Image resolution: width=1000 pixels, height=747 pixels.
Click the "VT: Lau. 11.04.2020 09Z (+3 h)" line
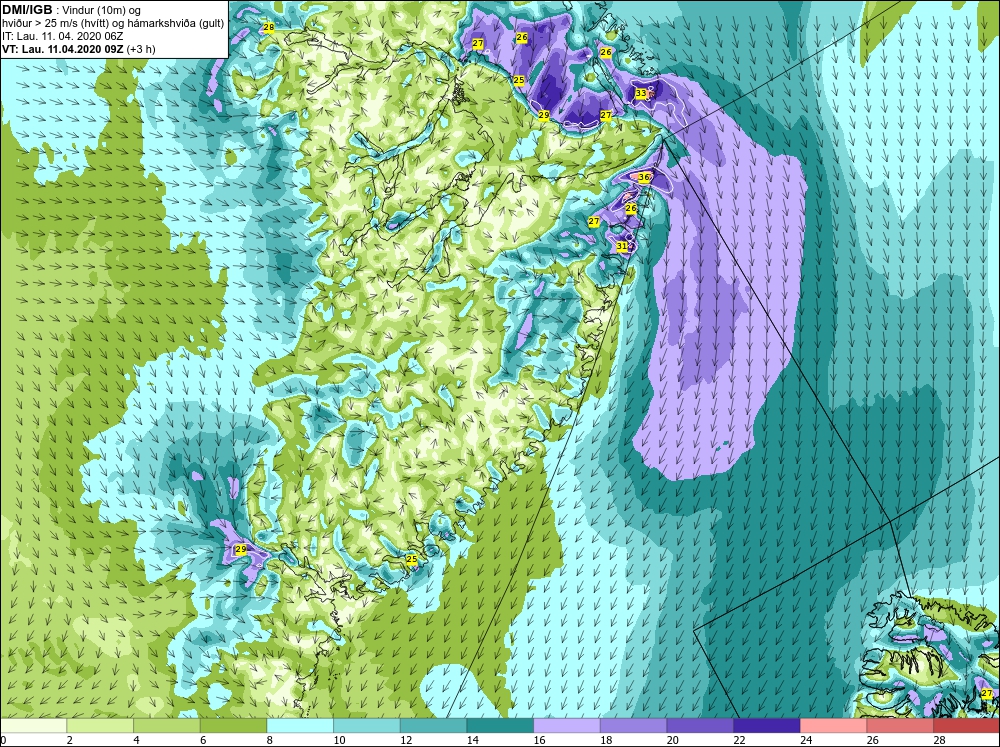pyautogui.click(x=78, y=48)
